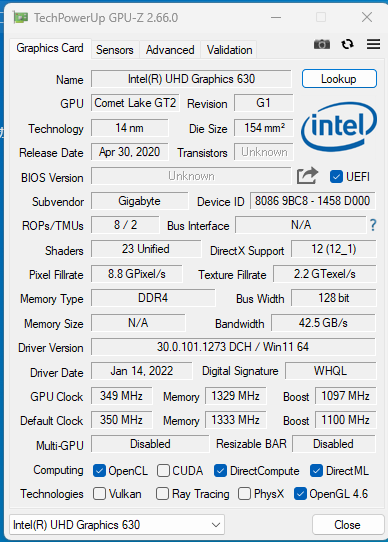This screenshot has width=388, height=542.
Task: Toggle the DirectML checkbox
Action: (x=316, y=471)
